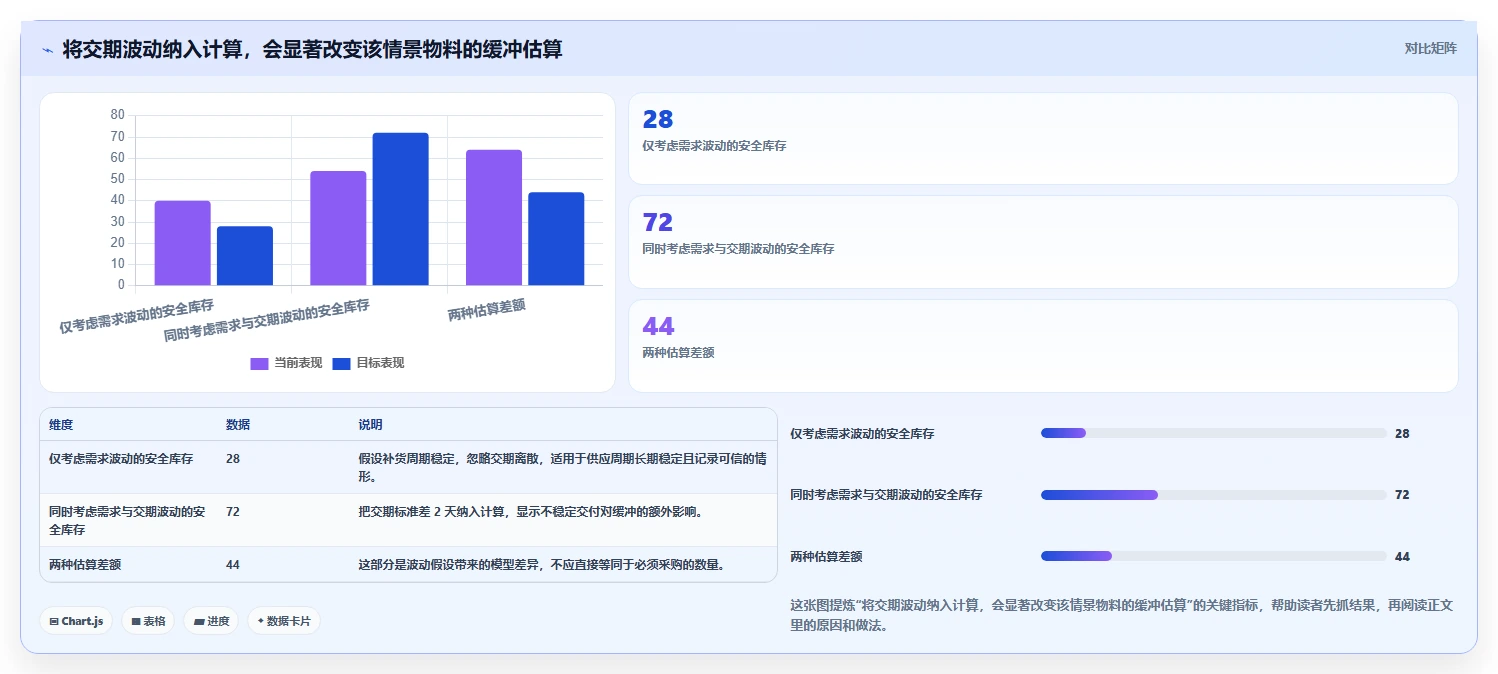The width and height of the screenshot is (1498, 674).
Task: Click the main title 将交期波动纳入计算
Action: 312,49
